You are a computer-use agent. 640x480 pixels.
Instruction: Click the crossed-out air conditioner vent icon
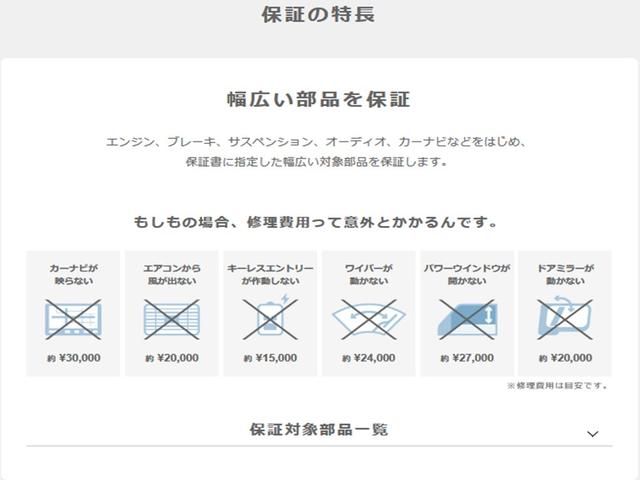171,320
